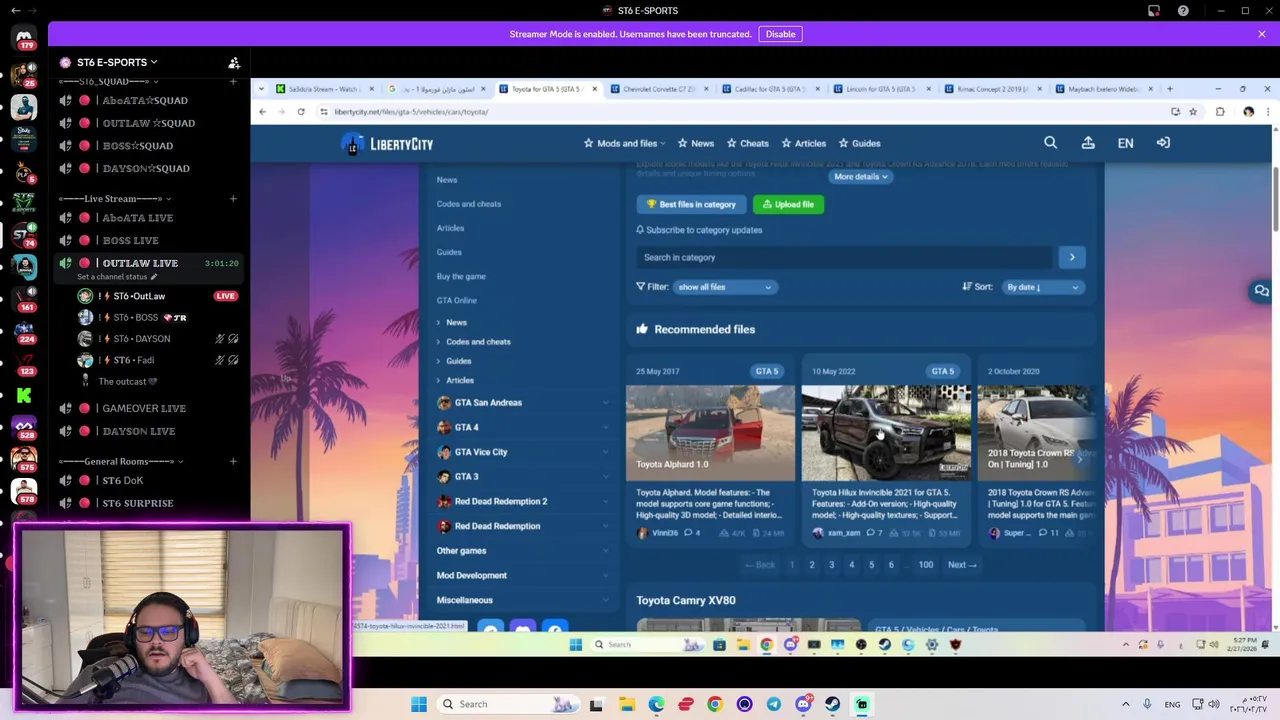Open the Kick server icon in Discord sidebar
The width and height of the screenshot is (1280, 720).
(24, 396)
